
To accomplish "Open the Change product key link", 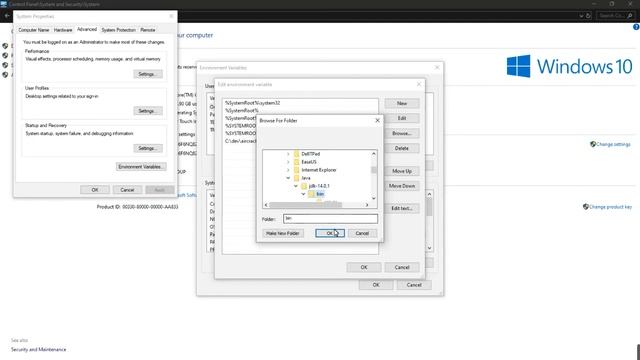I will (610, 207).
